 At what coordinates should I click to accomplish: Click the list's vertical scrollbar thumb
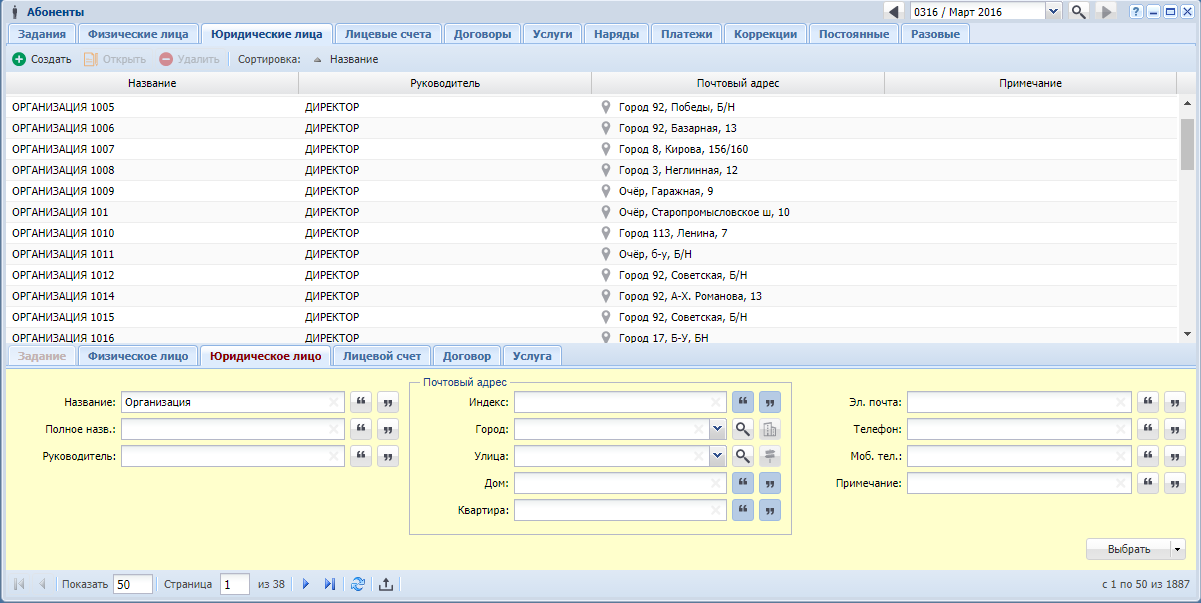1187,144
